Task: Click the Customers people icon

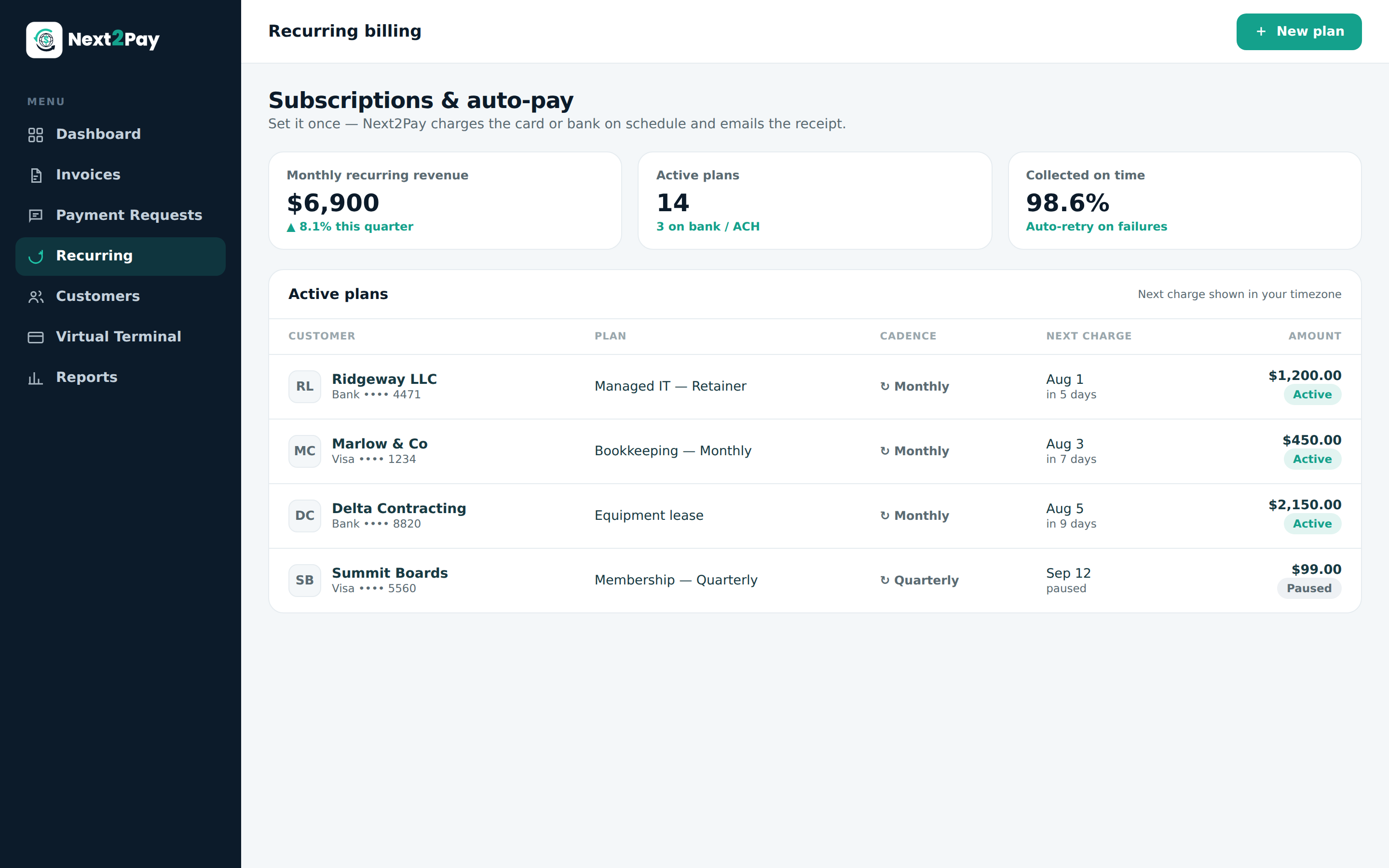Action: pos(36,297)
